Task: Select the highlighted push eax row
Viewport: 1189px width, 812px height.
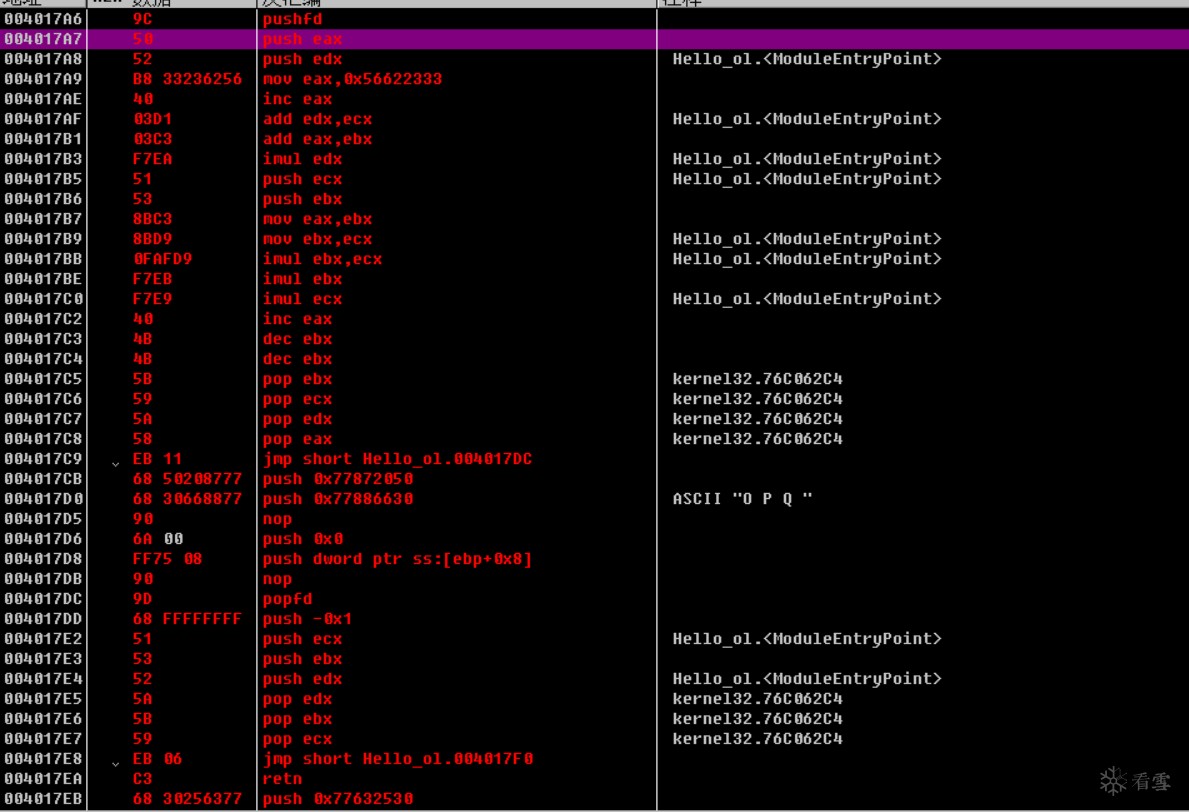Action: tap(302, 39)
